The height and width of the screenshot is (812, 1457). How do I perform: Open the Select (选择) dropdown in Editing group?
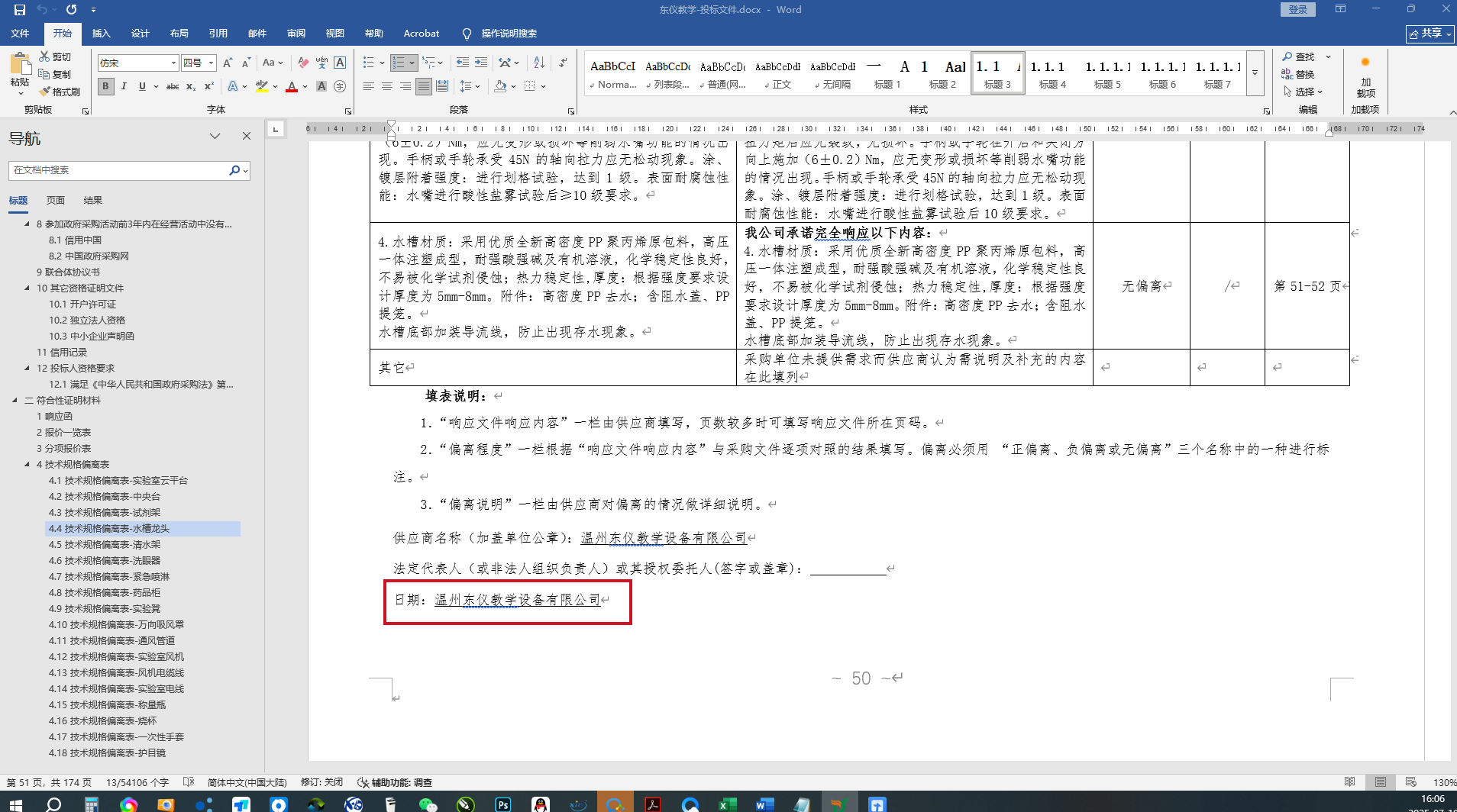tap(1303, 92)
